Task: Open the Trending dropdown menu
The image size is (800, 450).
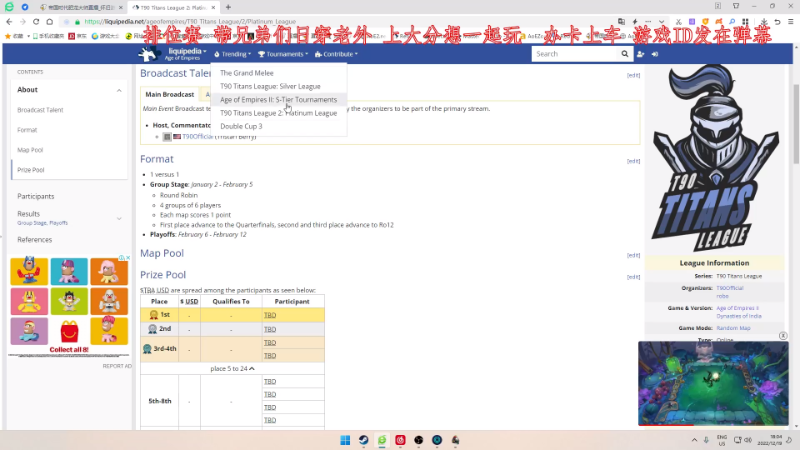Action: pyautogui.click(x=233, y=54)
